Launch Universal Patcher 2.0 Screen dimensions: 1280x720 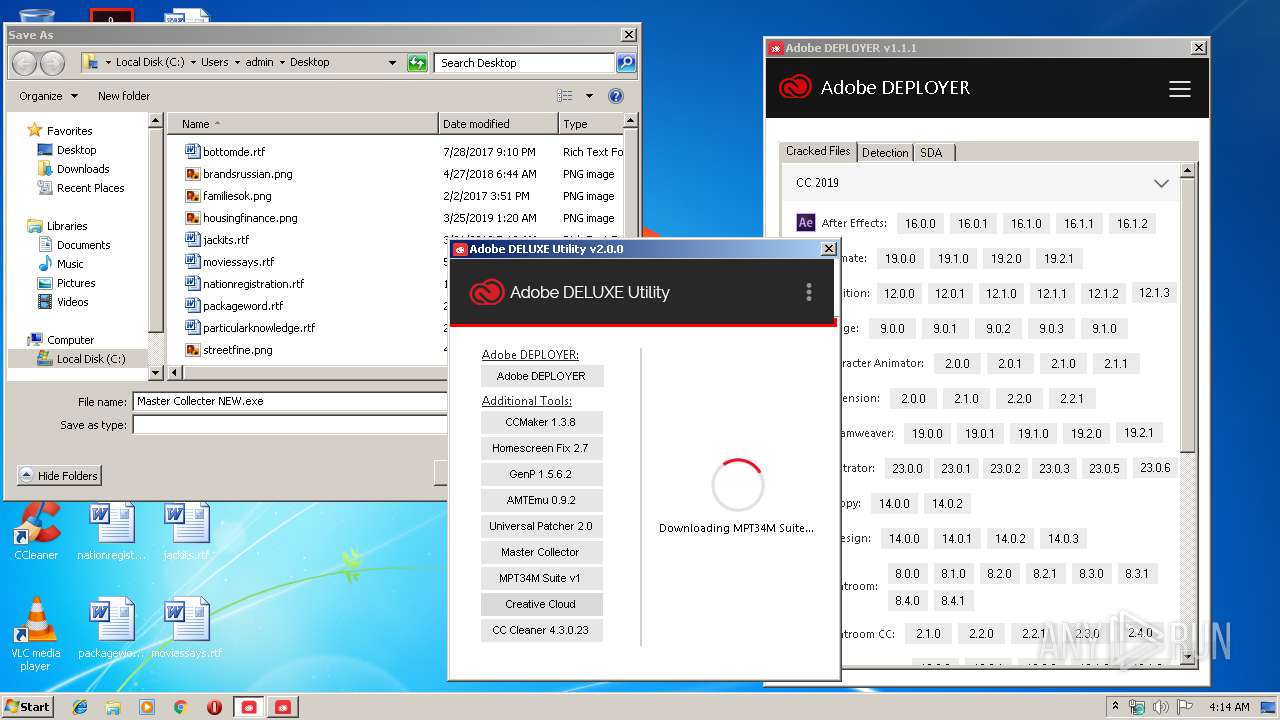(541, 526)
